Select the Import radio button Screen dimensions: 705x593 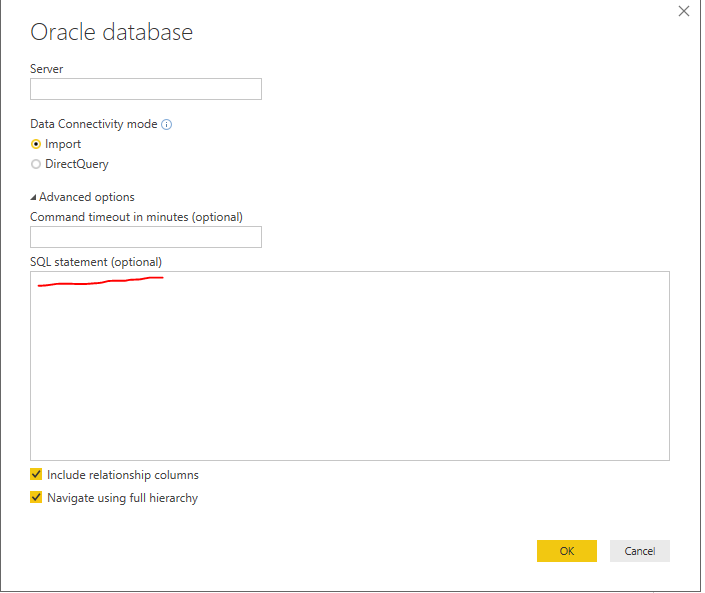pos(36,144)
